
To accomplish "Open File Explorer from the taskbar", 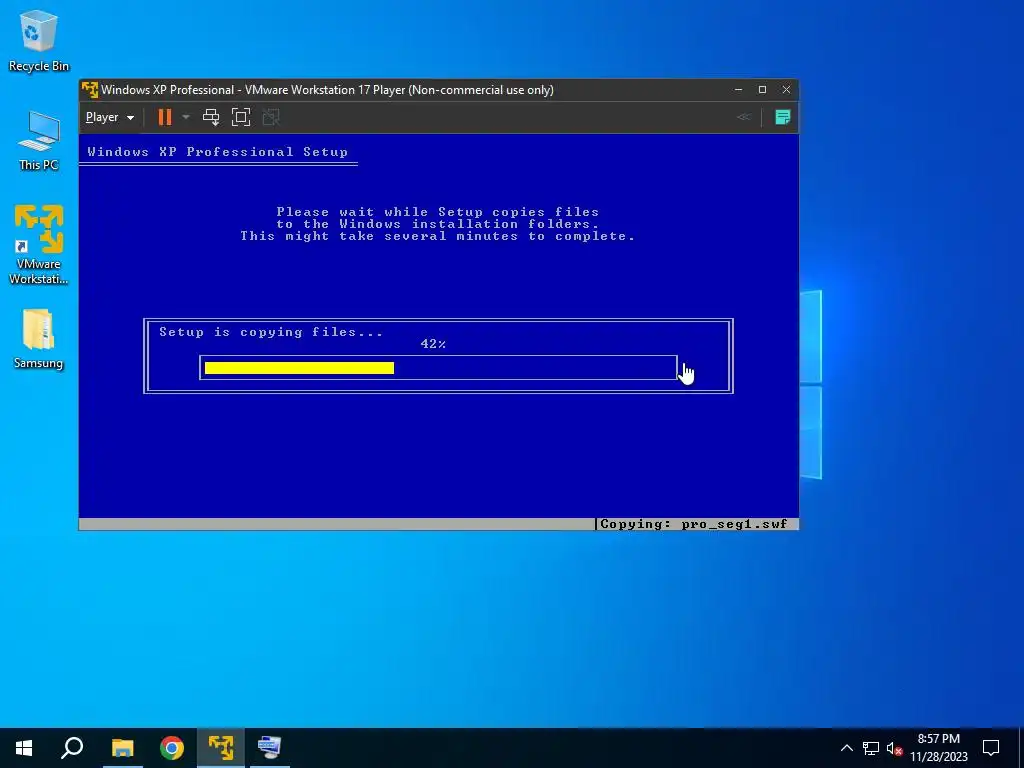I will [122, 748].
